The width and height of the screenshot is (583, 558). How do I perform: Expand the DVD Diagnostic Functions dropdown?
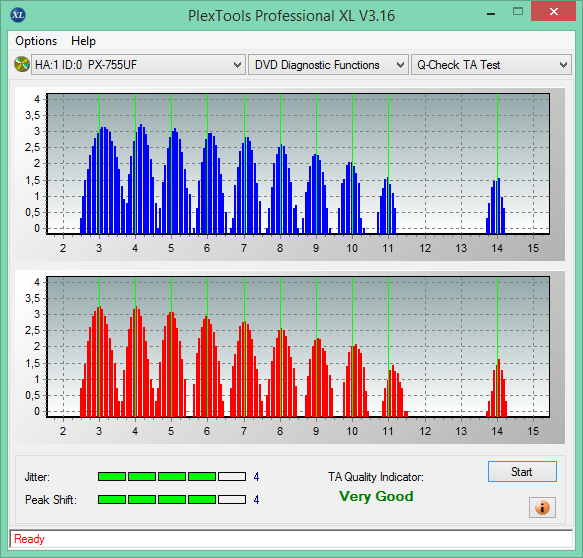[x=328, y=65]
